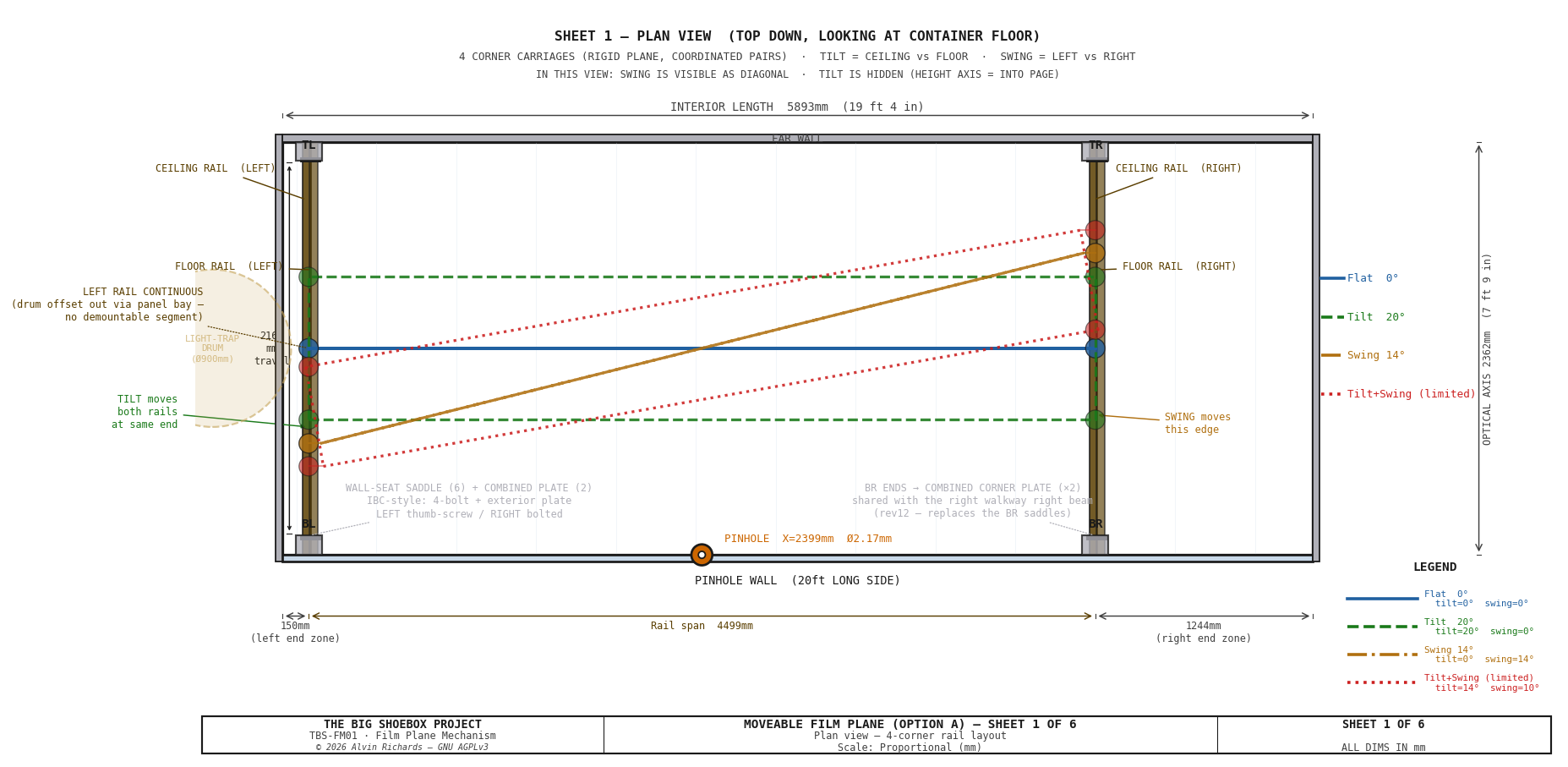Image resolution: width=1568 pixels, height=767 pixels.
Task: Click the 'SWING moves this edge' note
Action: (1198, 424)
